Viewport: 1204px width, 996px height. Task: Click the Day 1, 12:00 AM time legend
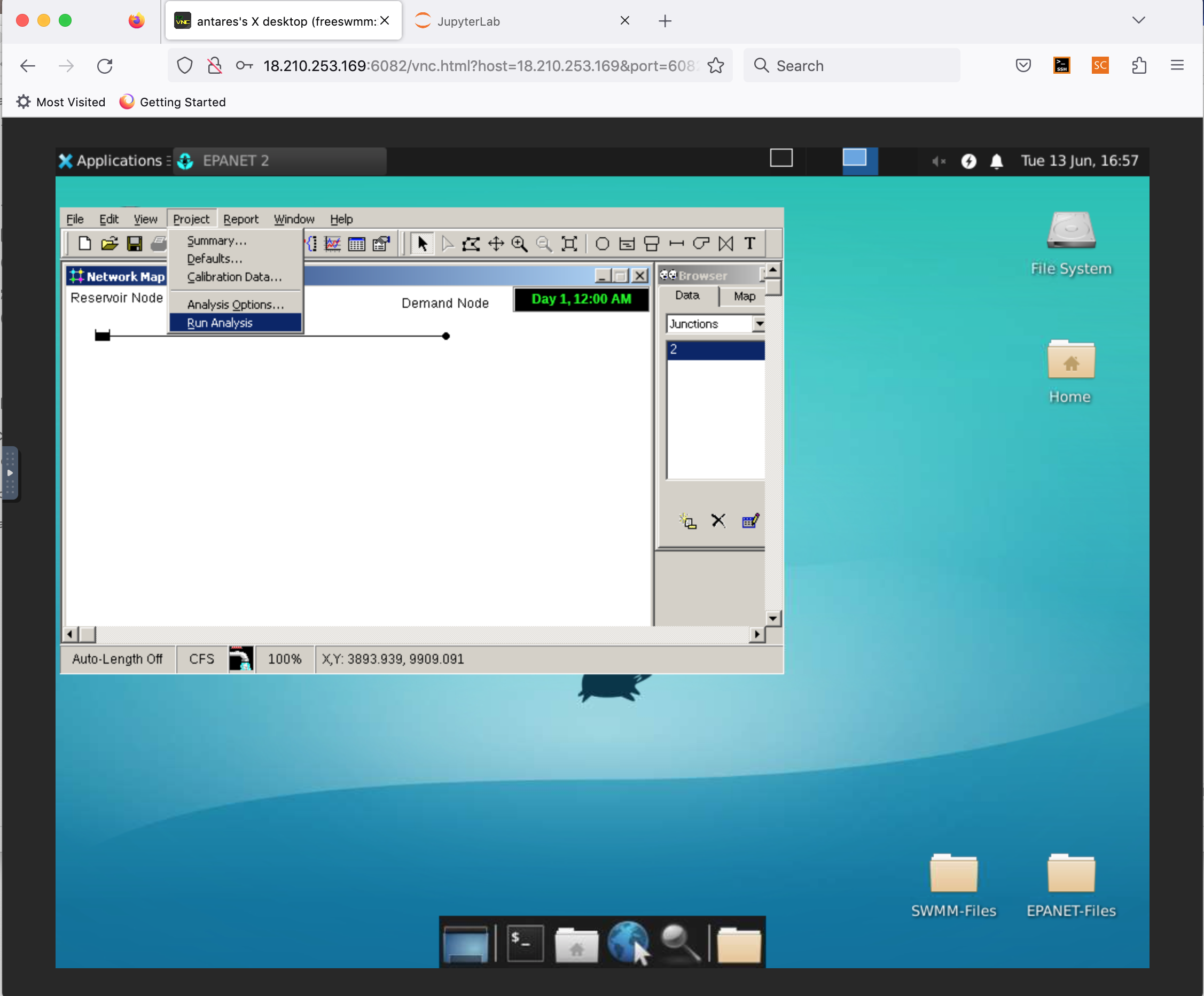(581, 299)
